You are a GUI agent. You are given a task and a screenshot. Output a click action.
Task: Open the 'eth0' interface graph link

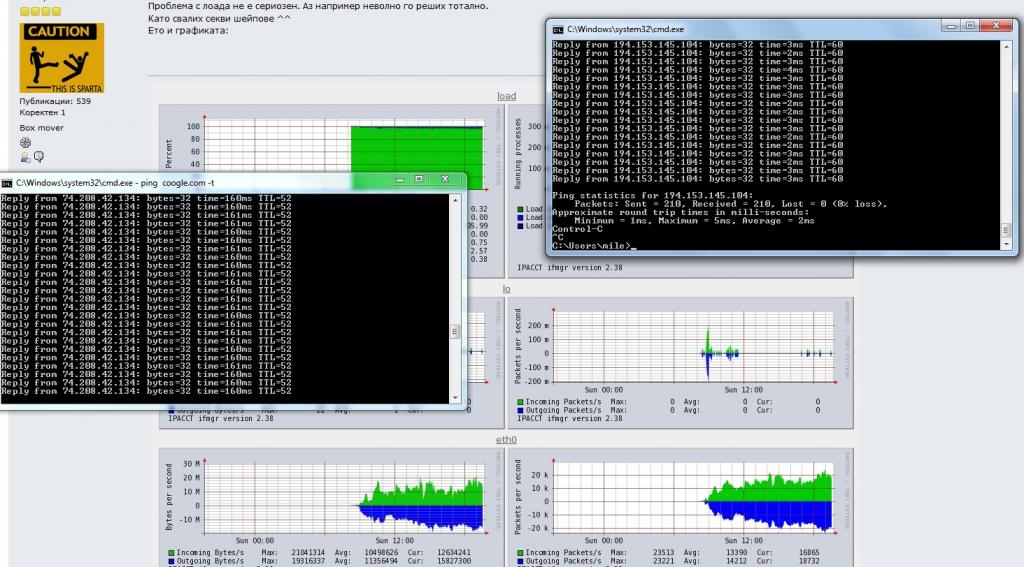506,440
